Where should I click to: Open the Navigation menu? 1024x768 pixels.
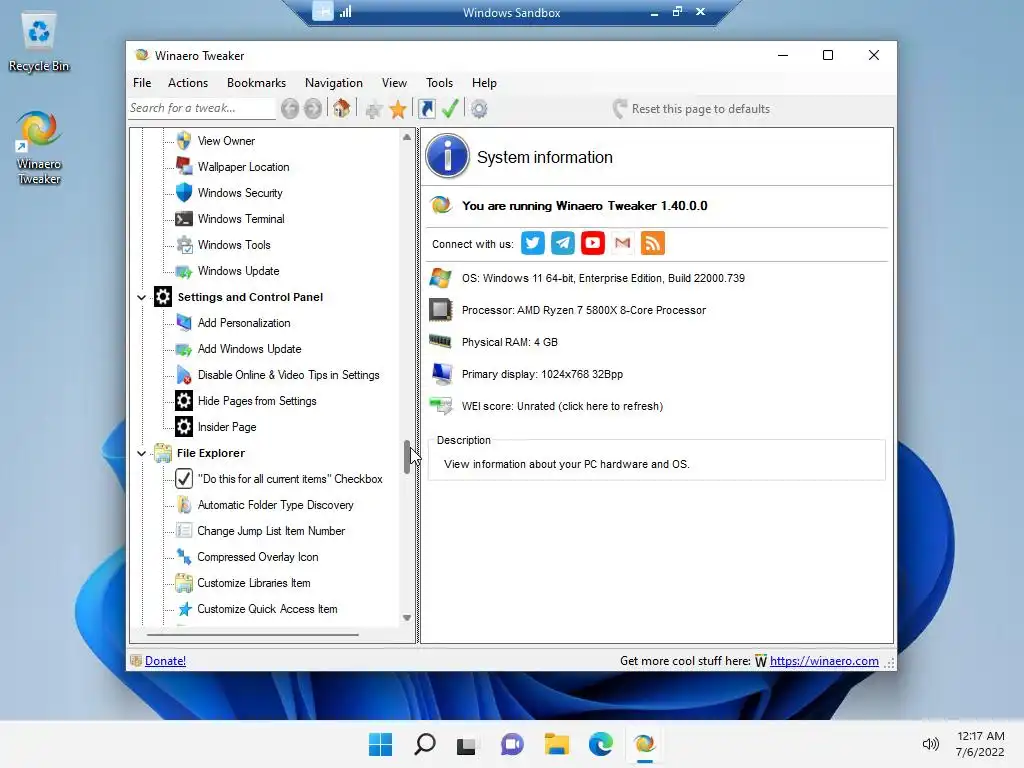coord(334,83)
